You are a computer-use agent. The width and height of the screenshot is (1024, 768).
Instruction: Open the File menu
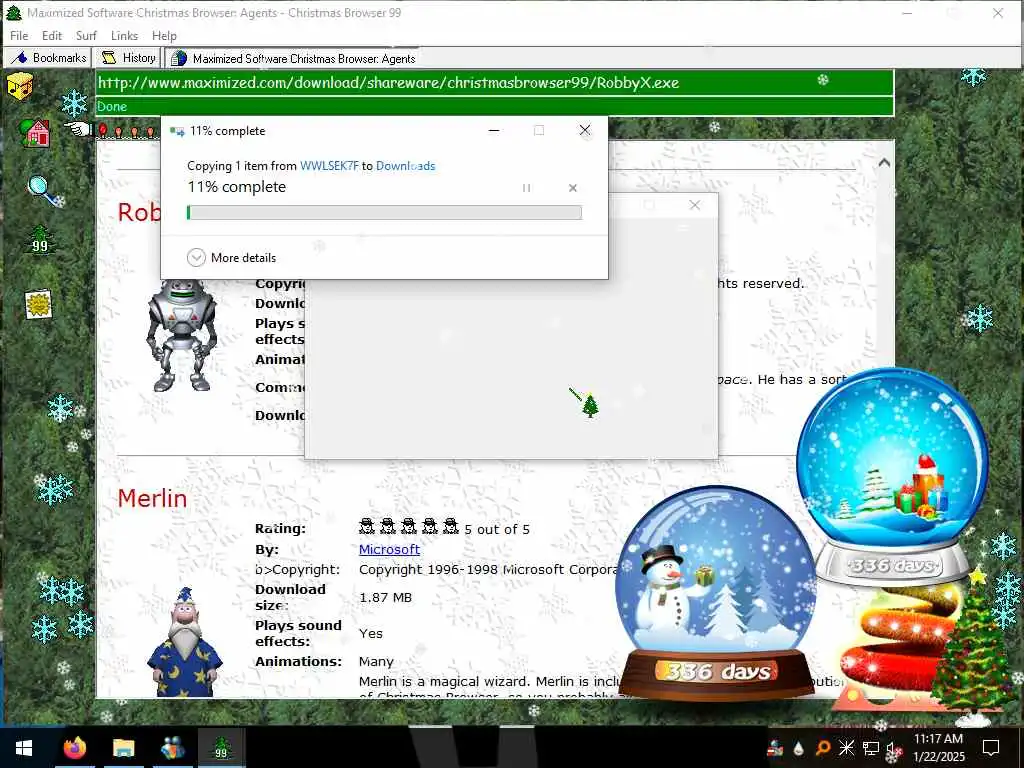pos(19,36)
